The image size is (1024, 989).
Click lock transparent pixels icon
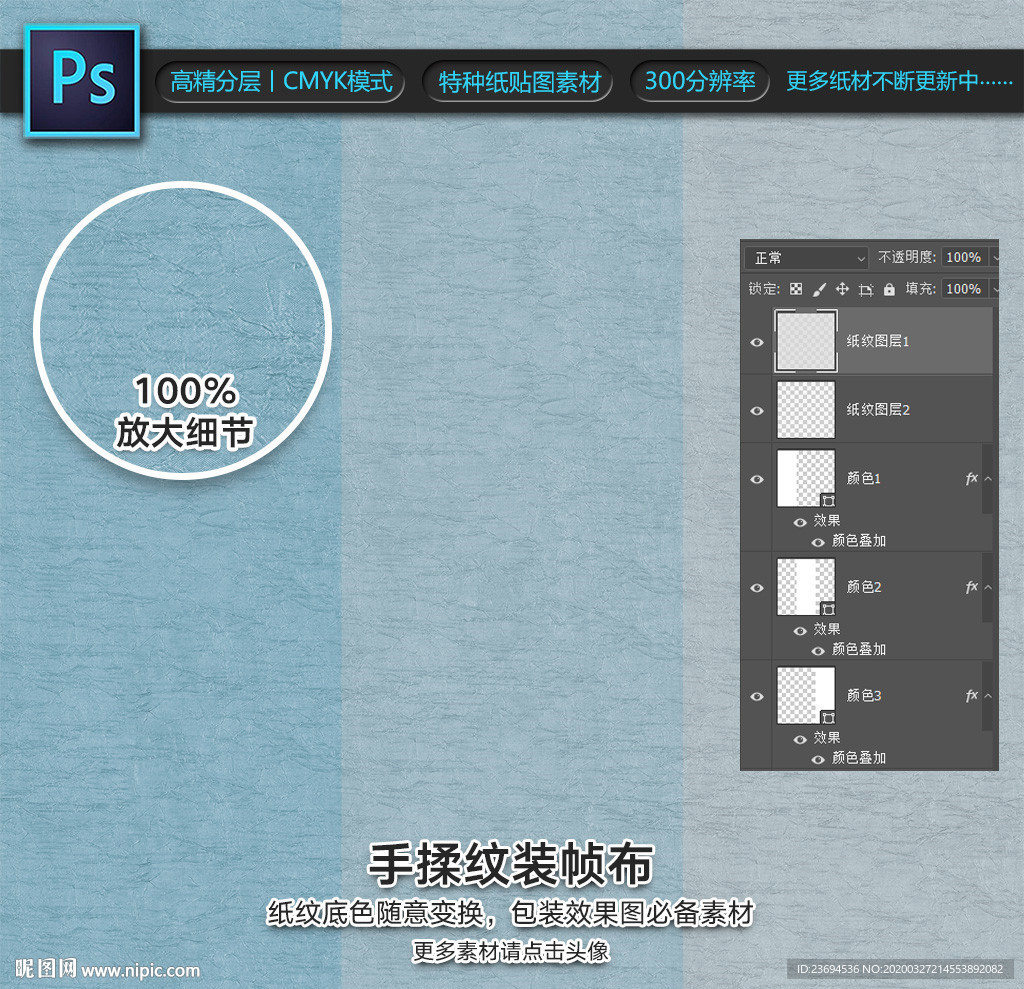pyautogui.click(x=795, y=289)
